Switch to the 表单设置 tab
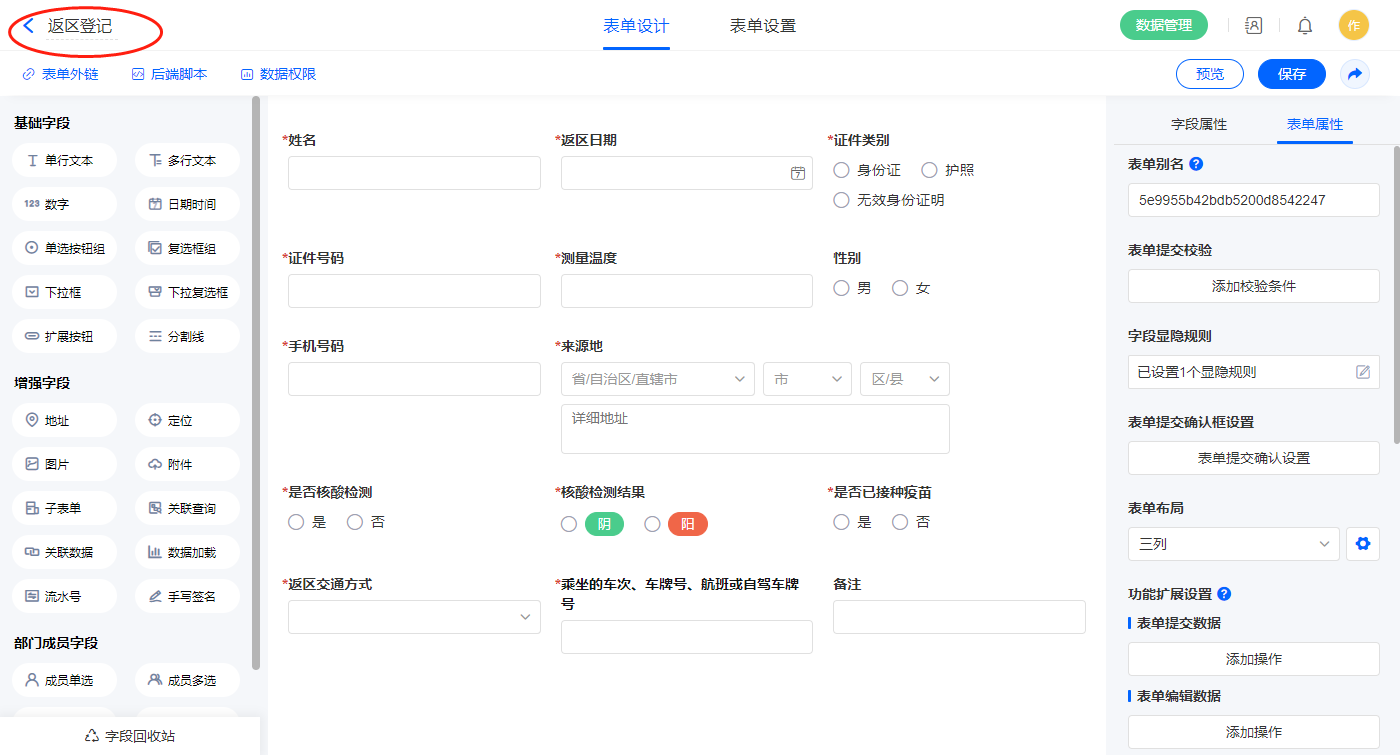The image size is (1400, 755). coord(762,26)
